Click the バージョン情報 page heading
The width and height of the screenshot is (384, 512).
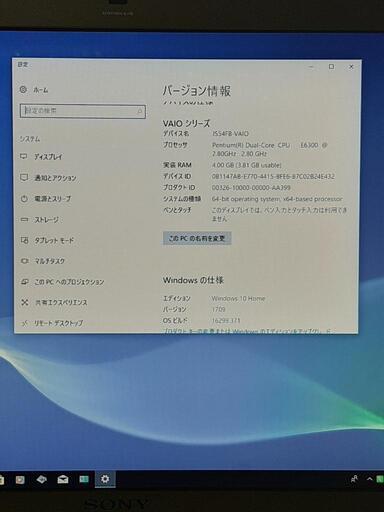click(197, 90)
